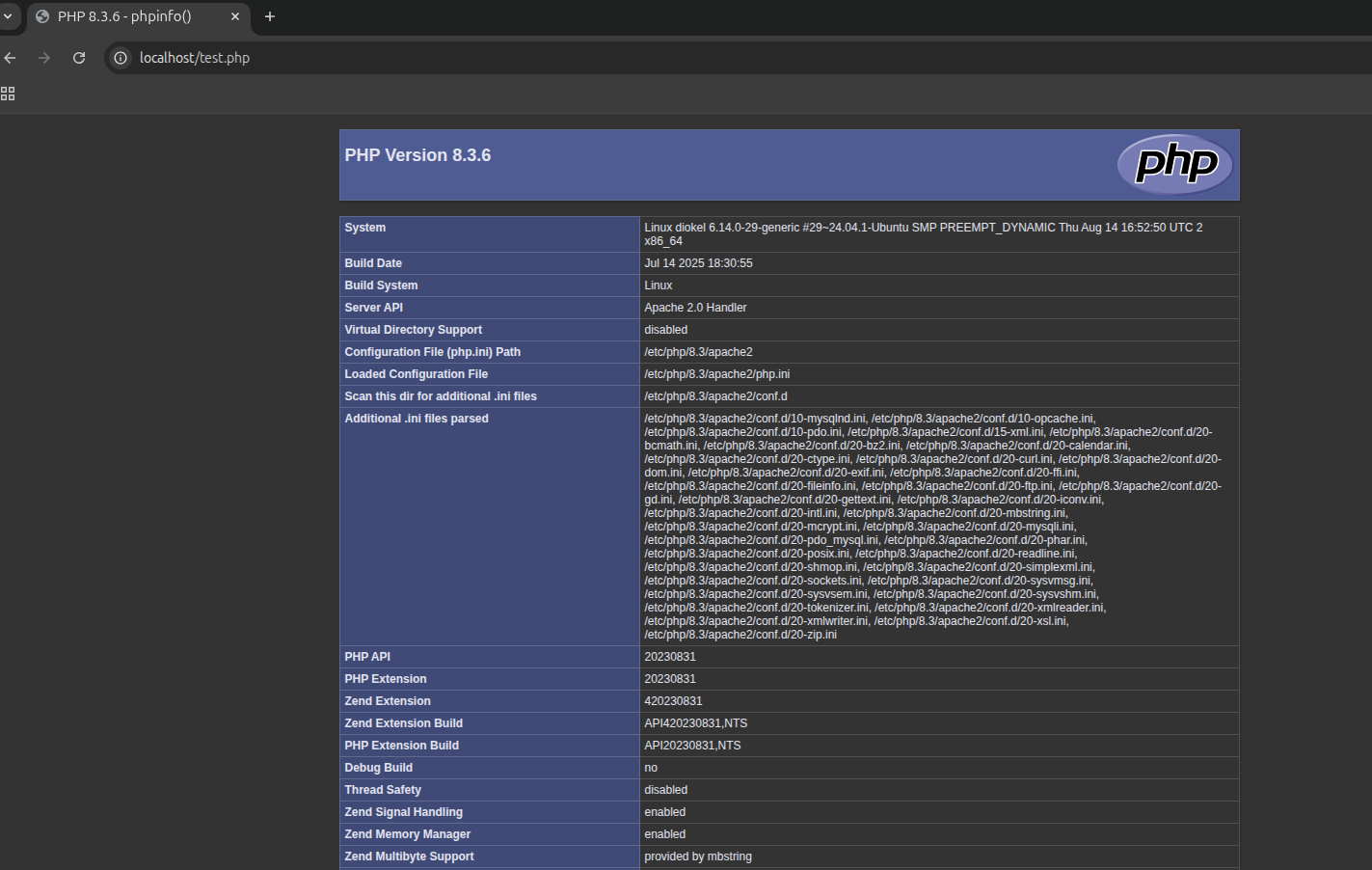This screenshot has height=870, width=1372.
Task: Follow the PHP logo link to php.net
Action: coord(1174,164)
